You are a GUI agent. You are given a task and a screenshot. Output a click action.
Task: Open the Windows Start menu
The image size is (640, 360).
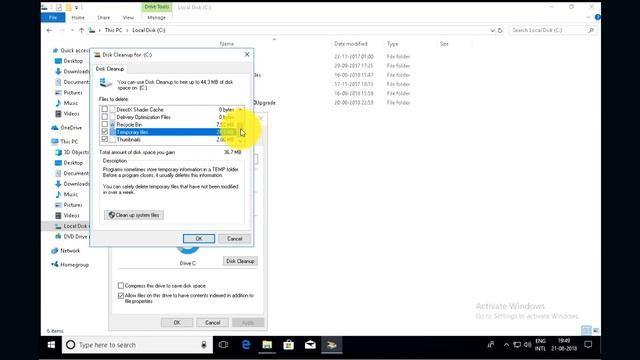click(51, 345)
